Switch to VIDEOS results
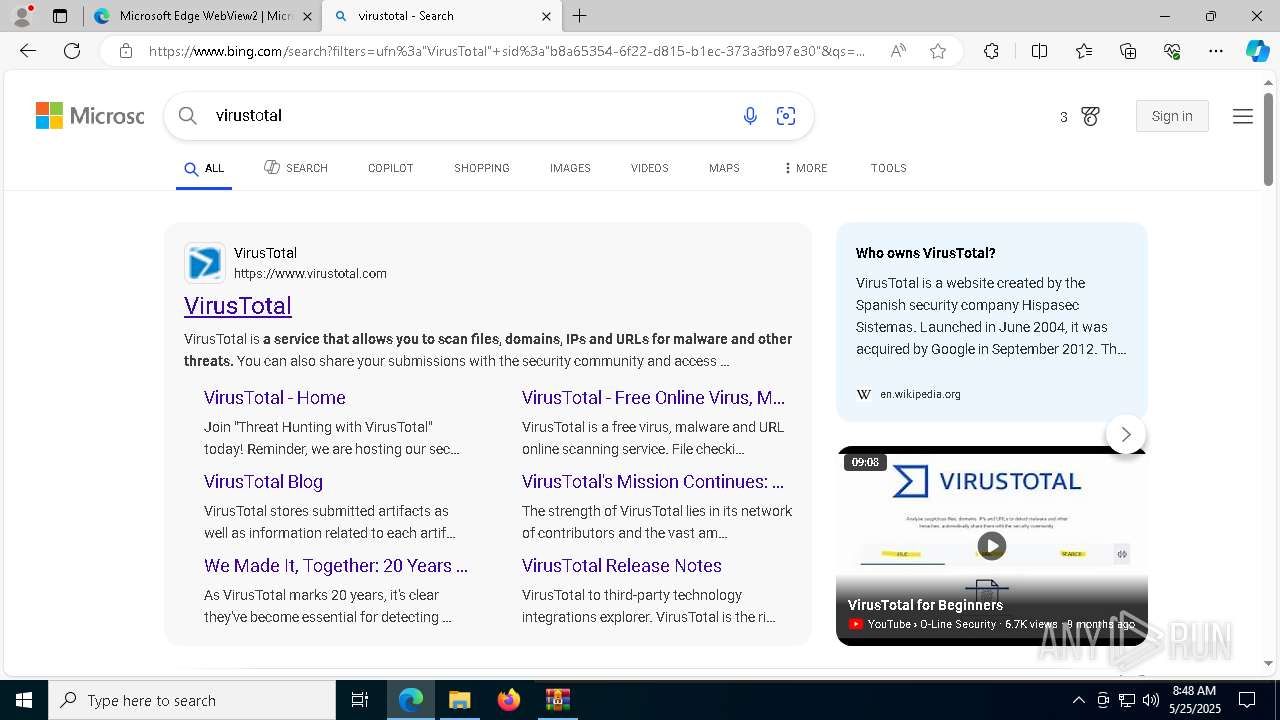 [x=650, y=168]
